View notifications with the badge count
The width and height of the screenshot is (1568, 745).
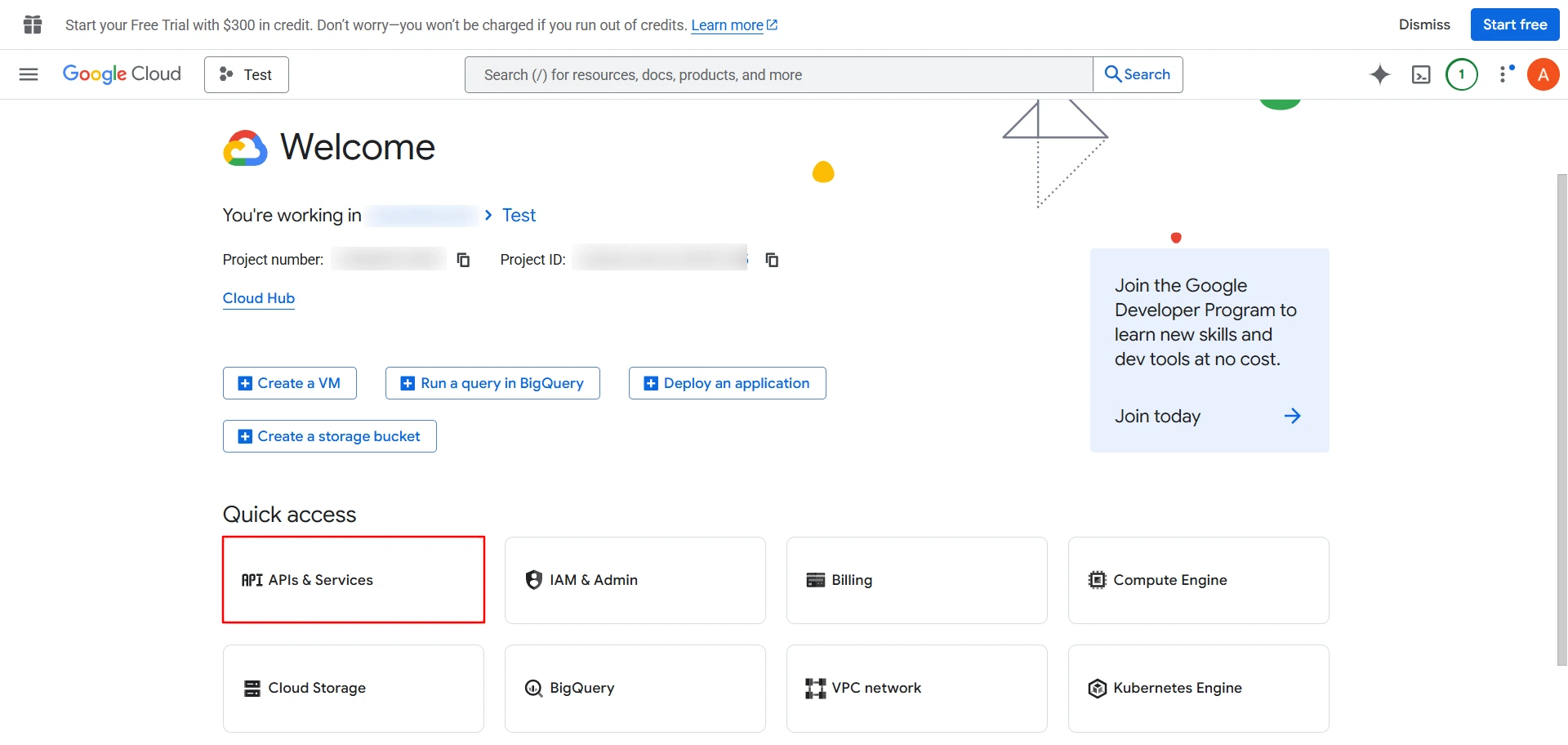[1462, 74]
